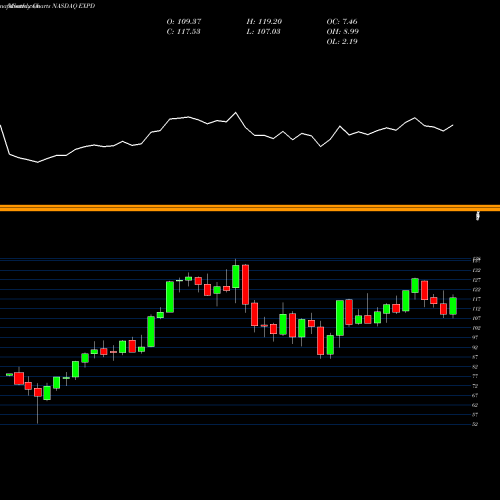This screenshot has width=500, height=500.
Task: Click the 72 price axis label
Action: [x=476, y=386]
